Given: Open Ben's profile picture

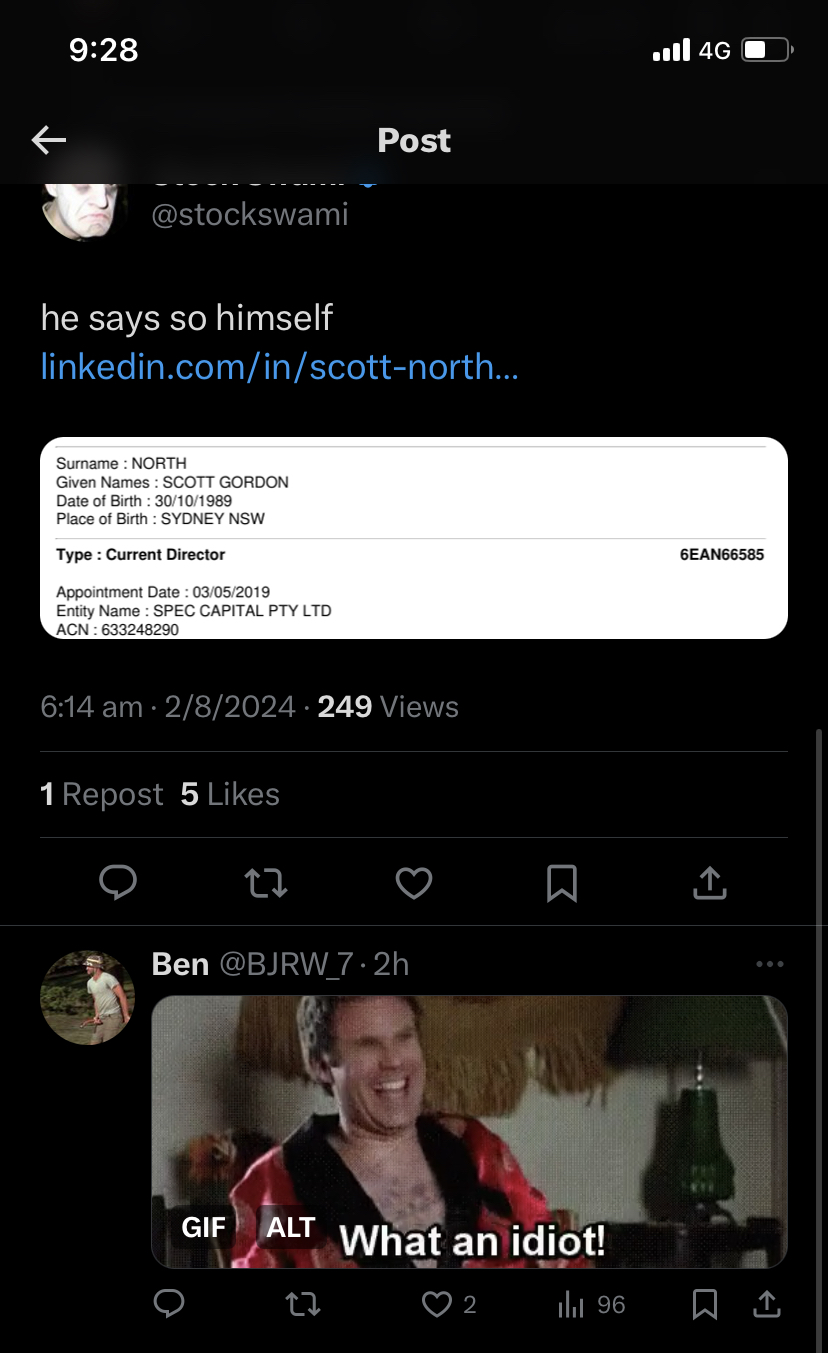Looking at the screenshot, I should (x=87, y=997).
